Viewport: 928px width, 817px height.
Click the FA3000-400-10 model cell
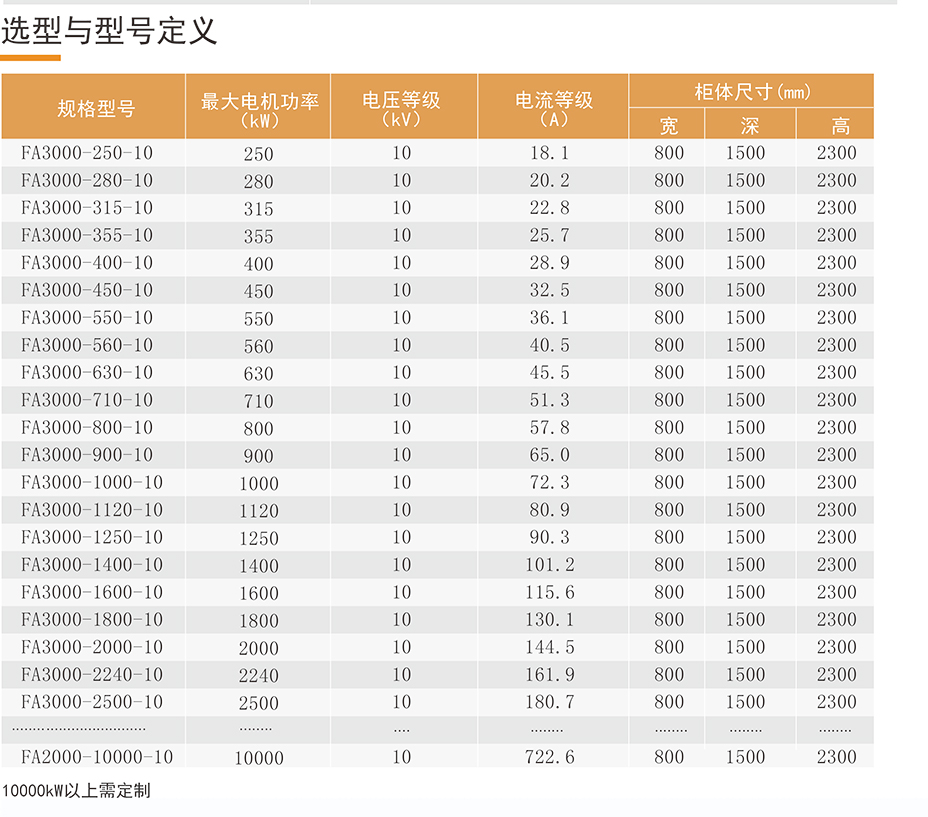pos(87,263)
